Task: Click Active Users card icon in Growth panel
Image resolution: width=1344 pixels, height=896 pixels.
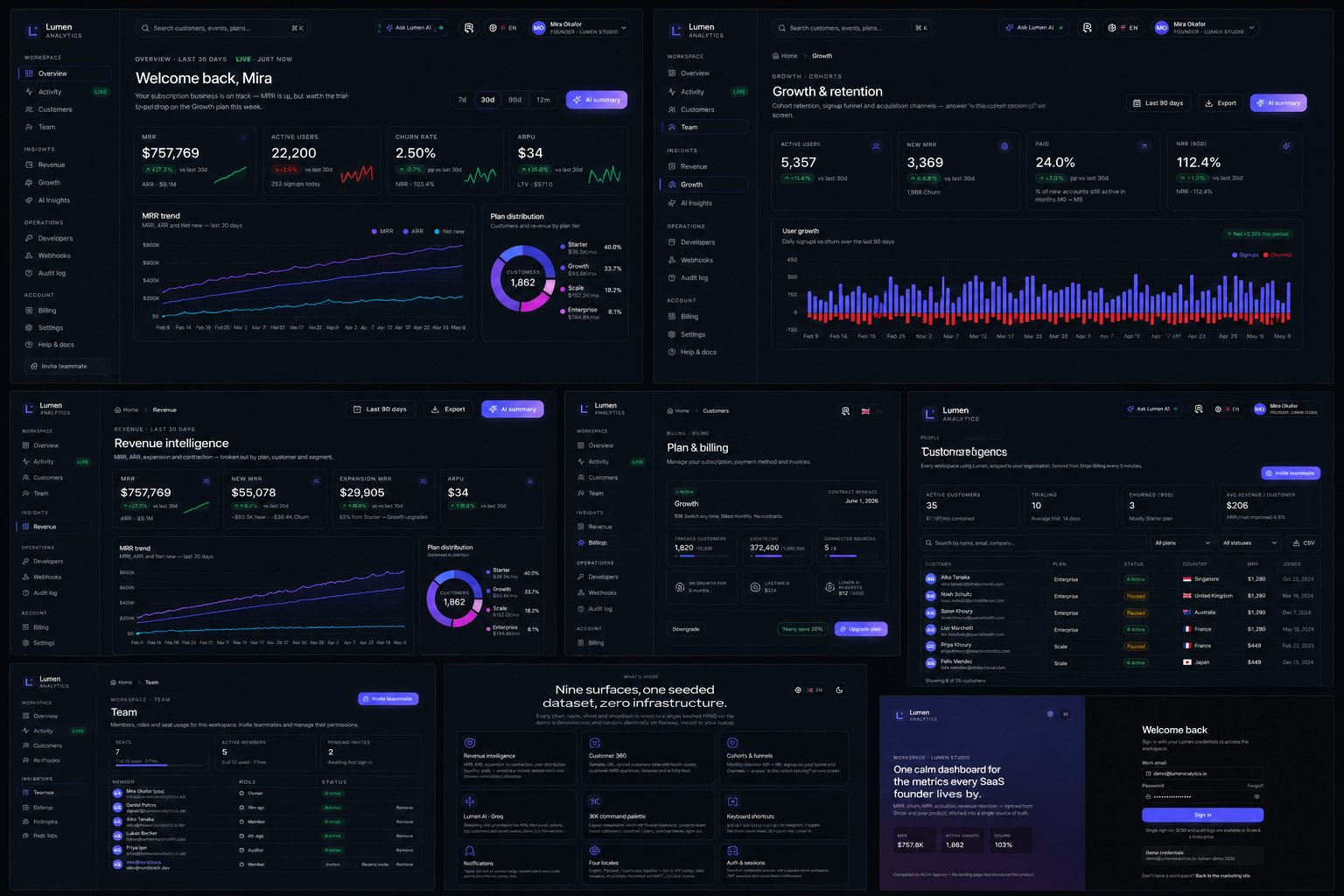Action: pos(876,146)
